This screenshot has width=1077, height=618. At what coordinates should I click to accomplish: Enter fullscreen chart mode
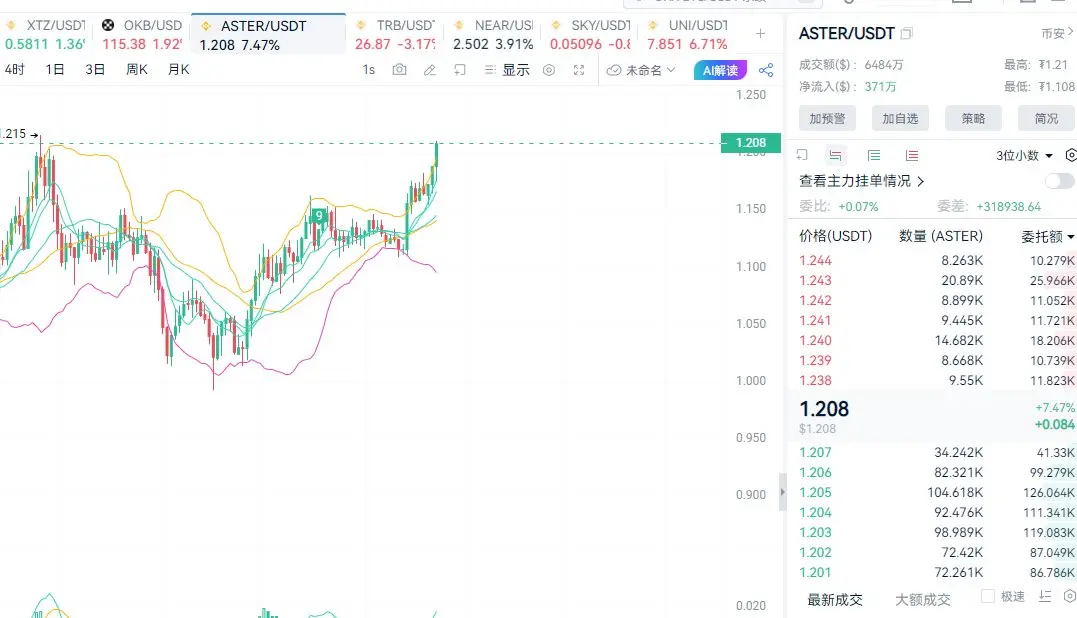(x=579, y=69)
